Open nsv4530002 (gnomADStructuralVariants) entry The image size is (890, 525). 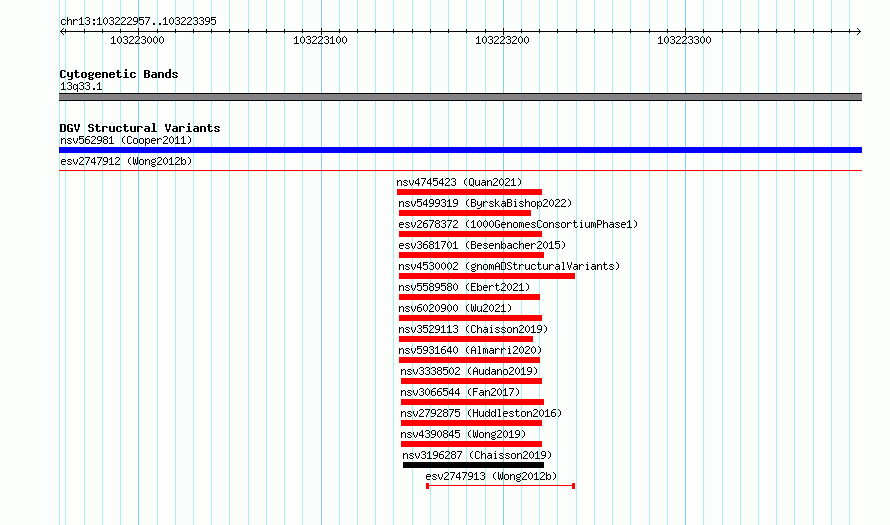[509, 266]
